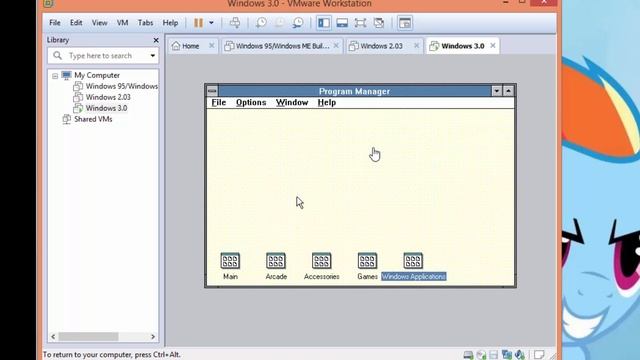Maximize Program Manager with up arrow button

pyautogui.click(x=508, y=91)
